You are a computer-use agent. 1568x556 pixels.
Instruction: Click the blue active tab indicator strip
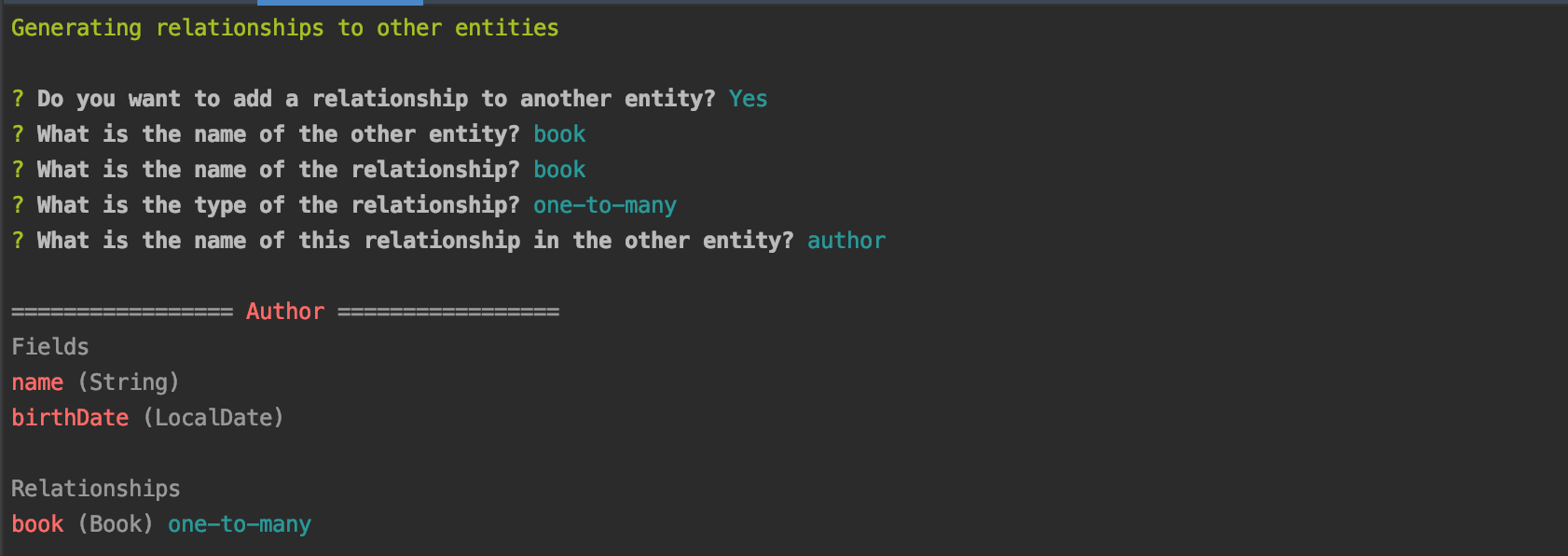coord(340,3)
